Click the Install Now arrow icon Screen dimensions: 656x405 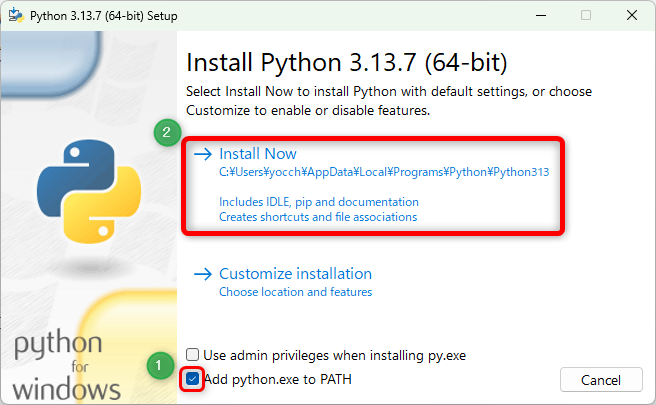(203, 154)
